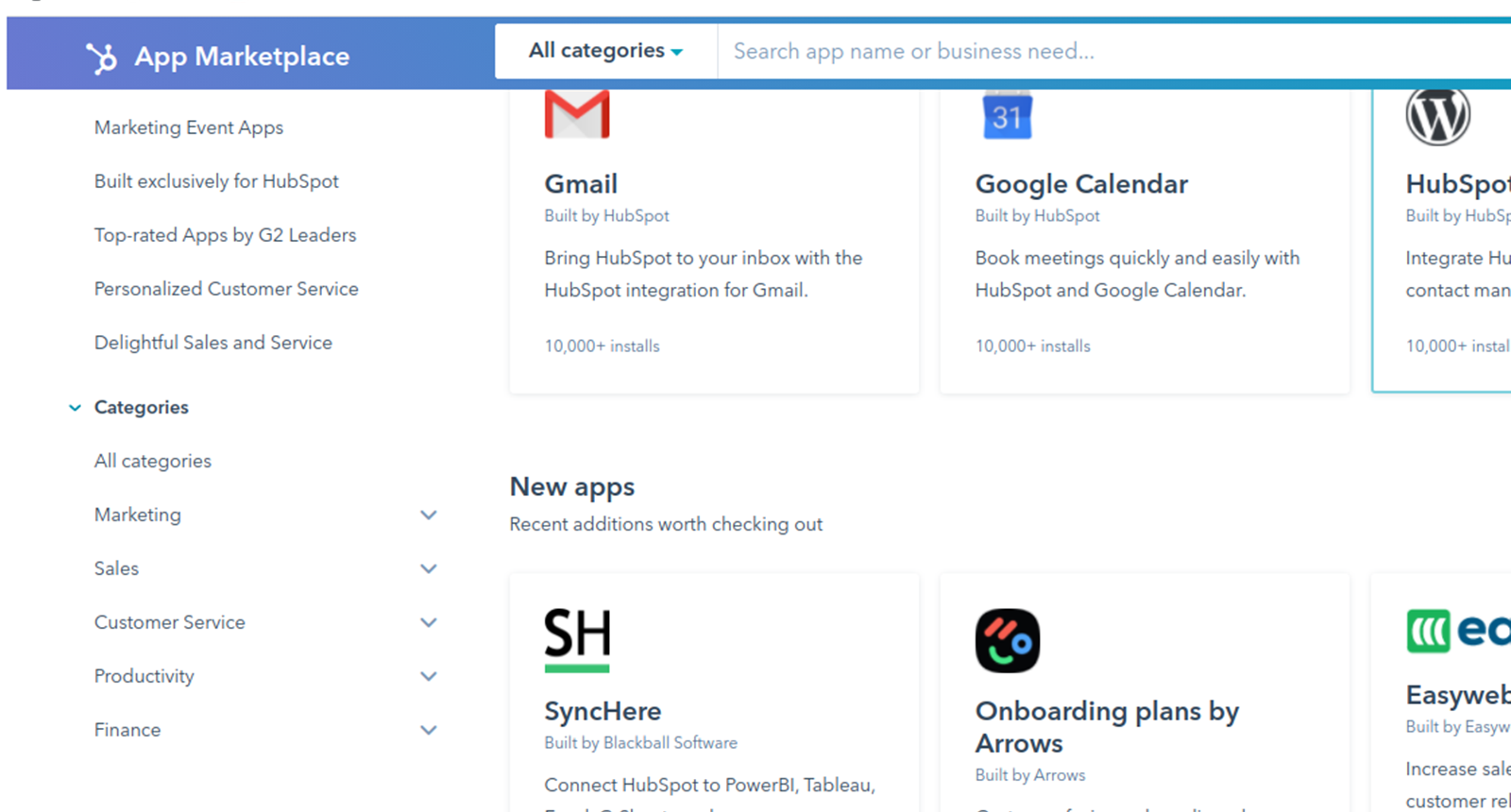This screenshot has width=1511, height=812.
Task: Expand the Finance category chevron
Action: [x=429, y=730]
